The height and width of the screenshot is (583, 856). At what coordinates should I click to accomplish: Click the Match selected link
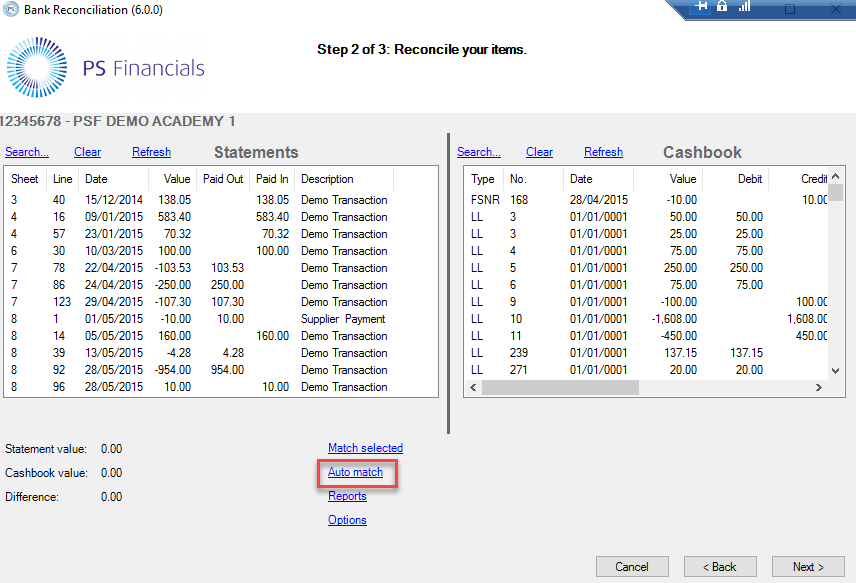coord(365,448)
